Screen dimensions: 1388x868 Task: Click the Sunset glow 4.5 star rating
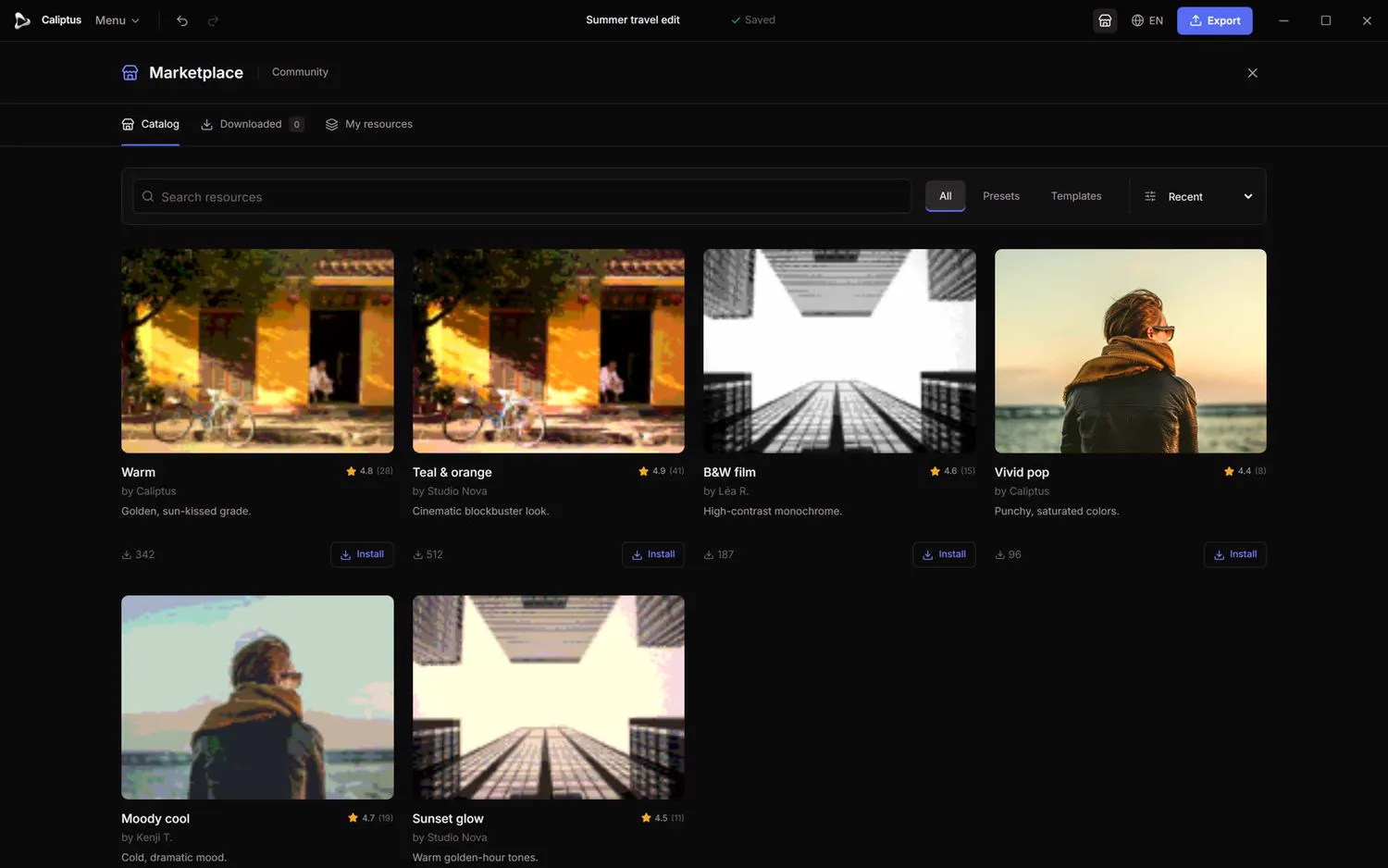663,818
